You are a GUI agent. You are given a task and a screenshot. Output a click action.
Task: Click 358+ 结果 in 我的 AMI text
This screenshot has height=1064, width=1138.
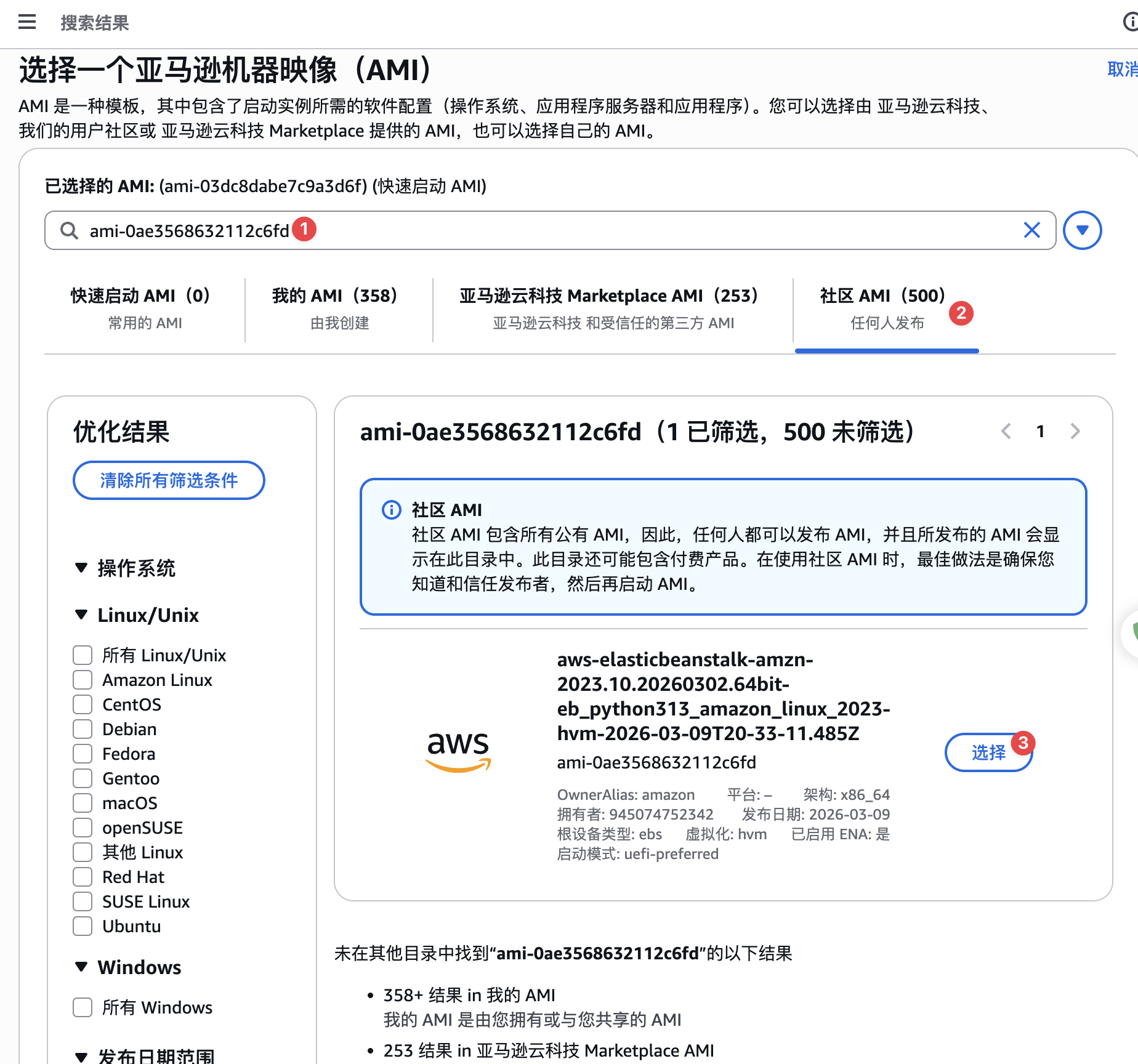click(469, 994)
